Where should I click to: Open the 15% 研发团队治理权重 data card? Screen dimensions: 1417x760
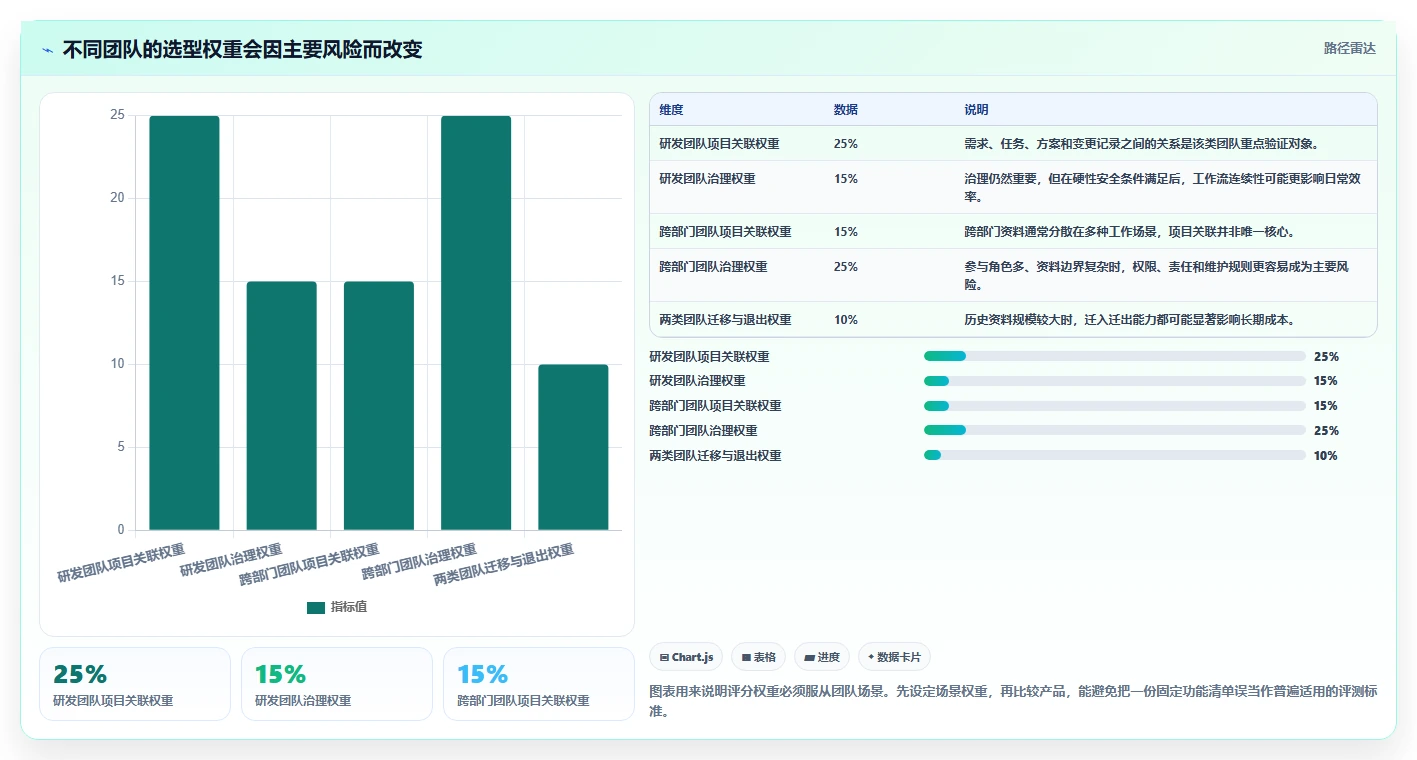337,684
